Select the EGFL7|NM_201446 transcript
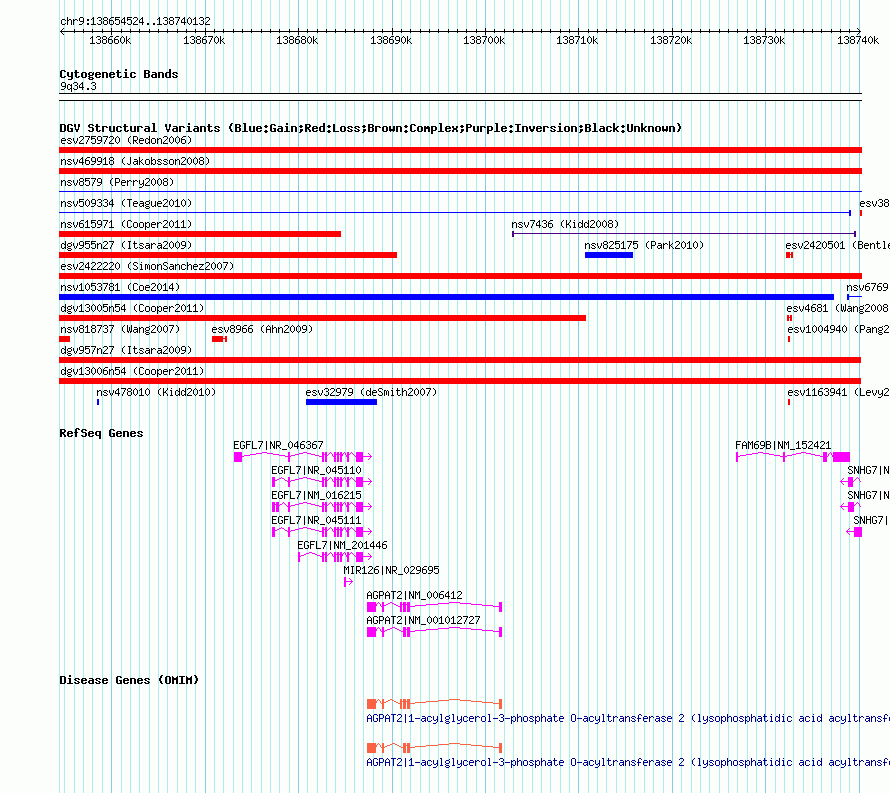Viewport: 890px width, 793px height. click(x=335, y=557)
